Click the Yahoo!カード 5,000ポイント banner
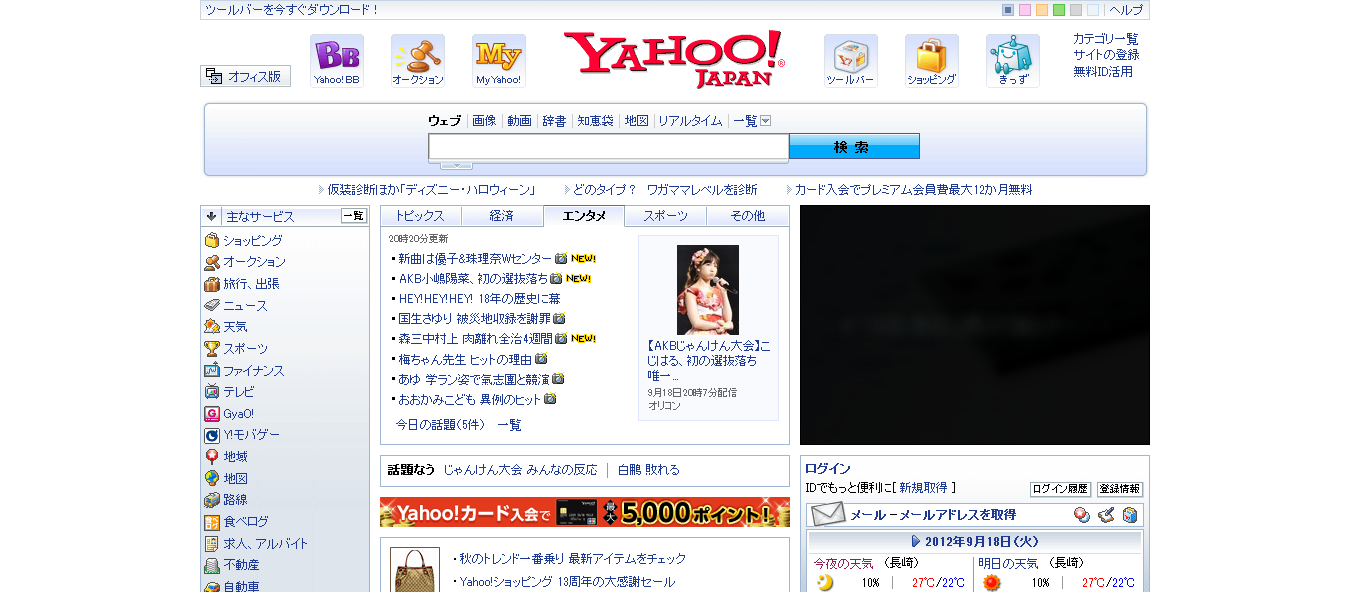 coord(585,513)
